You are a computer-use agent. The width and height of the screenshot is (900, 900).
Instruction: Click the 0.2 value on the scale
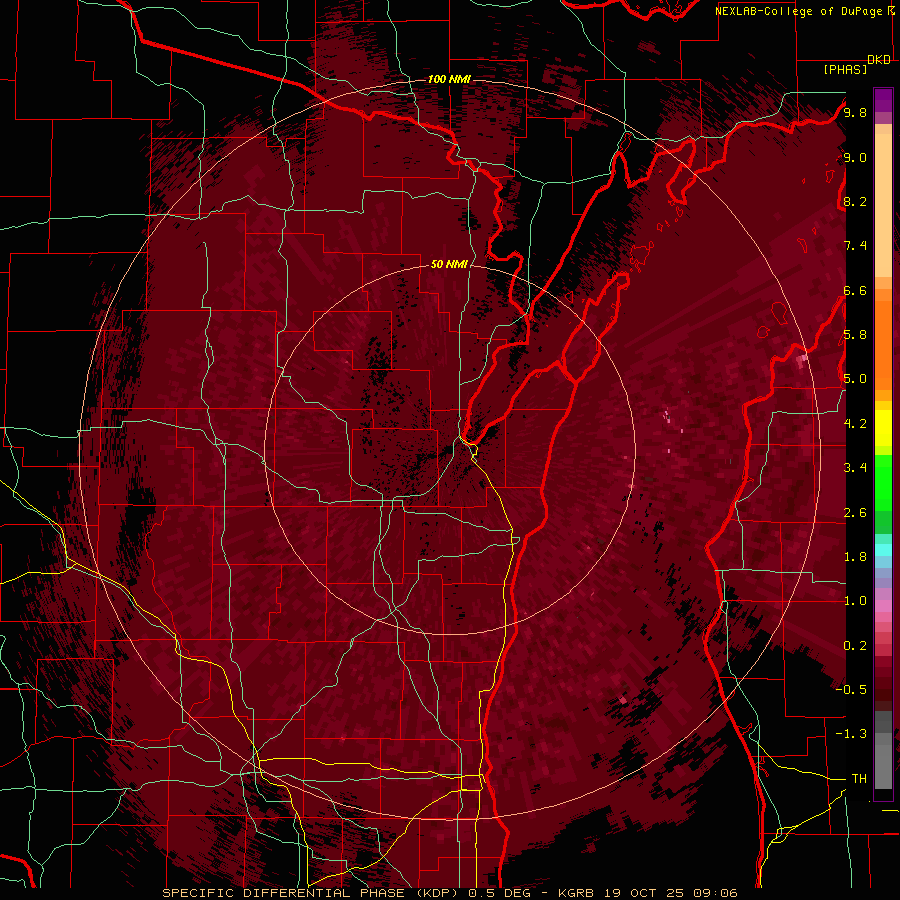(x=855, y=646)
